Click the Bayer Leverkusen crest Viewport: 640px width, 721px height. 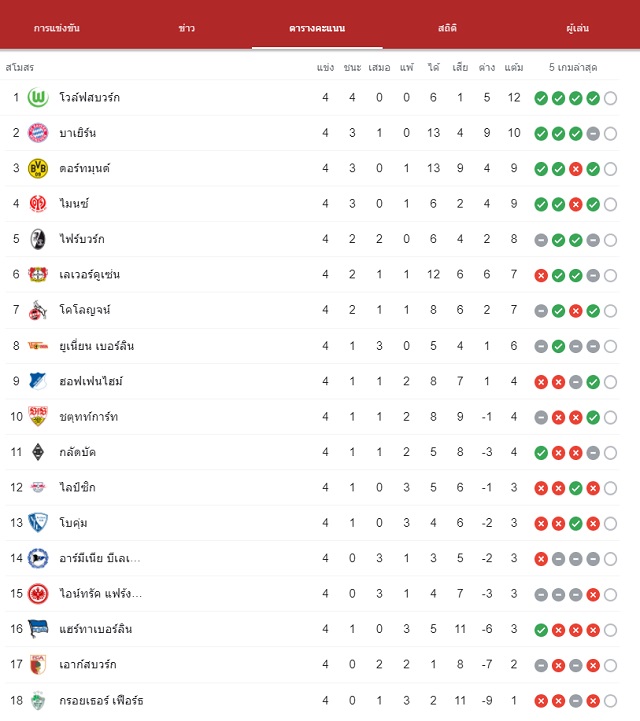click(x=38, y=275)
